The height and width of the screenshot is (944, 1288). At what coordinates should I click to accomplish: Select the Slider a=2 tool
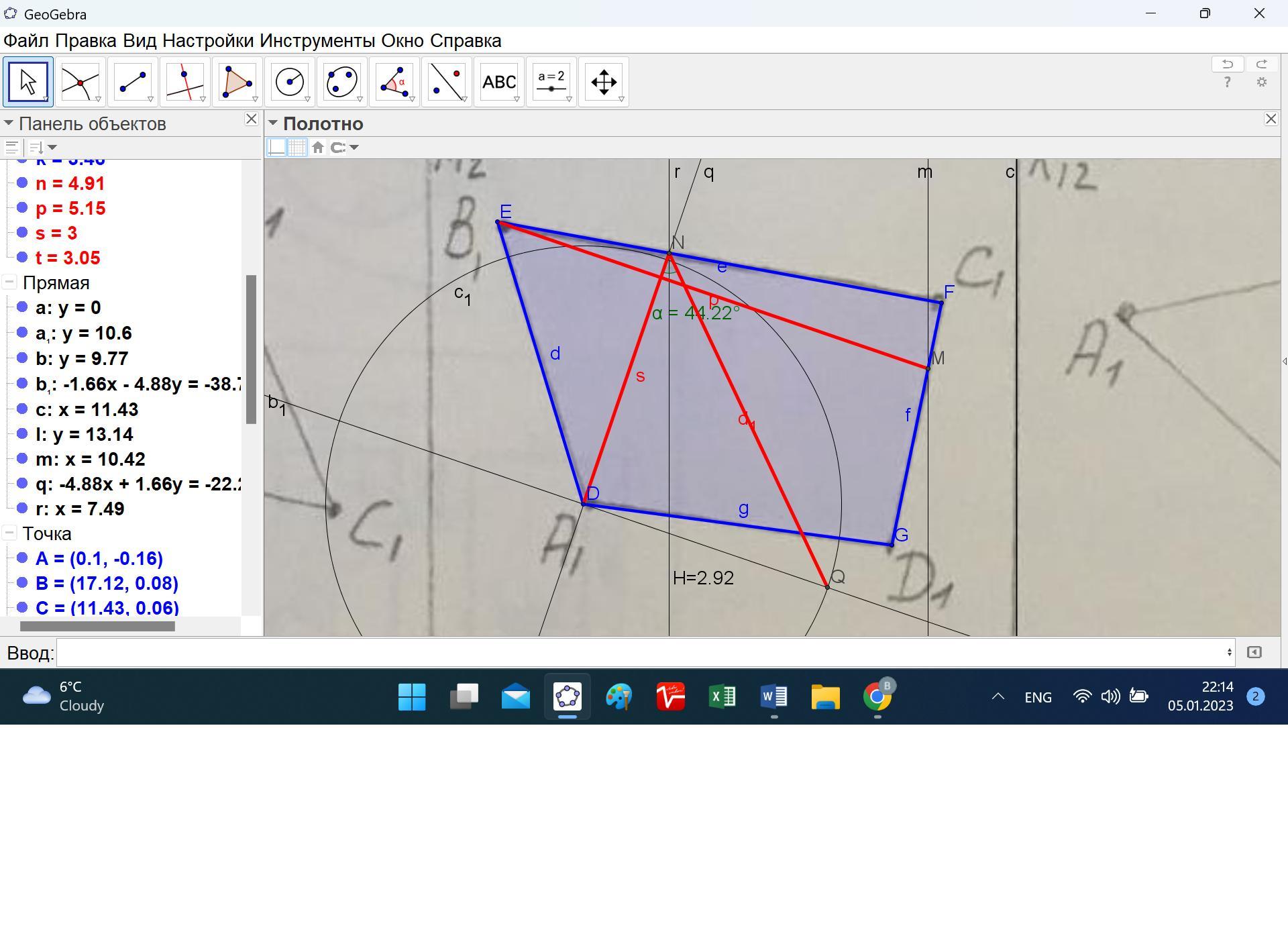pos(551,82)
